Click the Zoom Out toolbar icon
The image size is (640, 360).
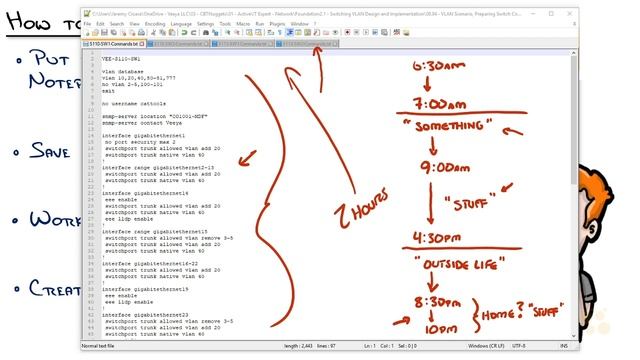[x=237, y=33]
